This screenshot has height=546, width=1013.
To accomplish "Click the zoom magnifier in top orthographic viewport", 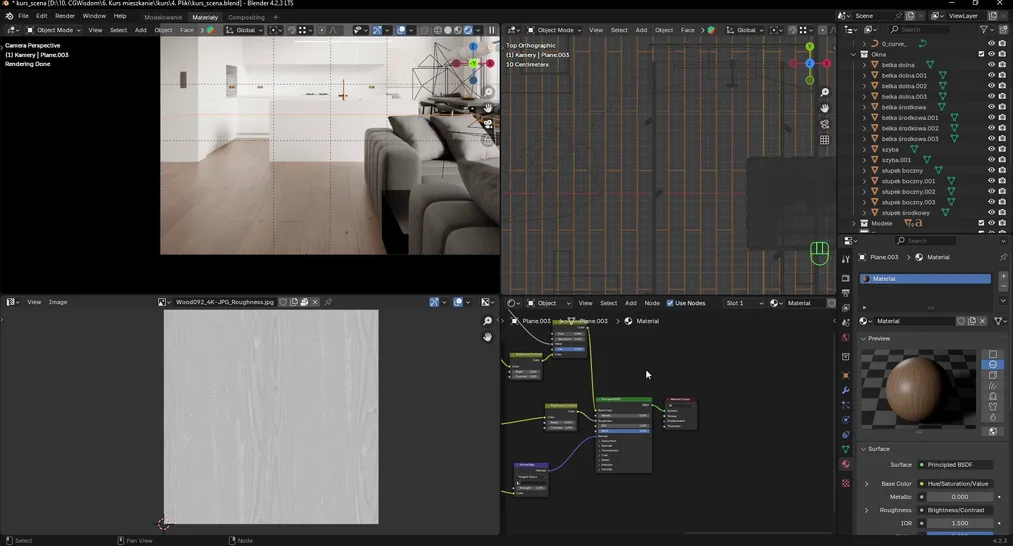I will 824,92.
